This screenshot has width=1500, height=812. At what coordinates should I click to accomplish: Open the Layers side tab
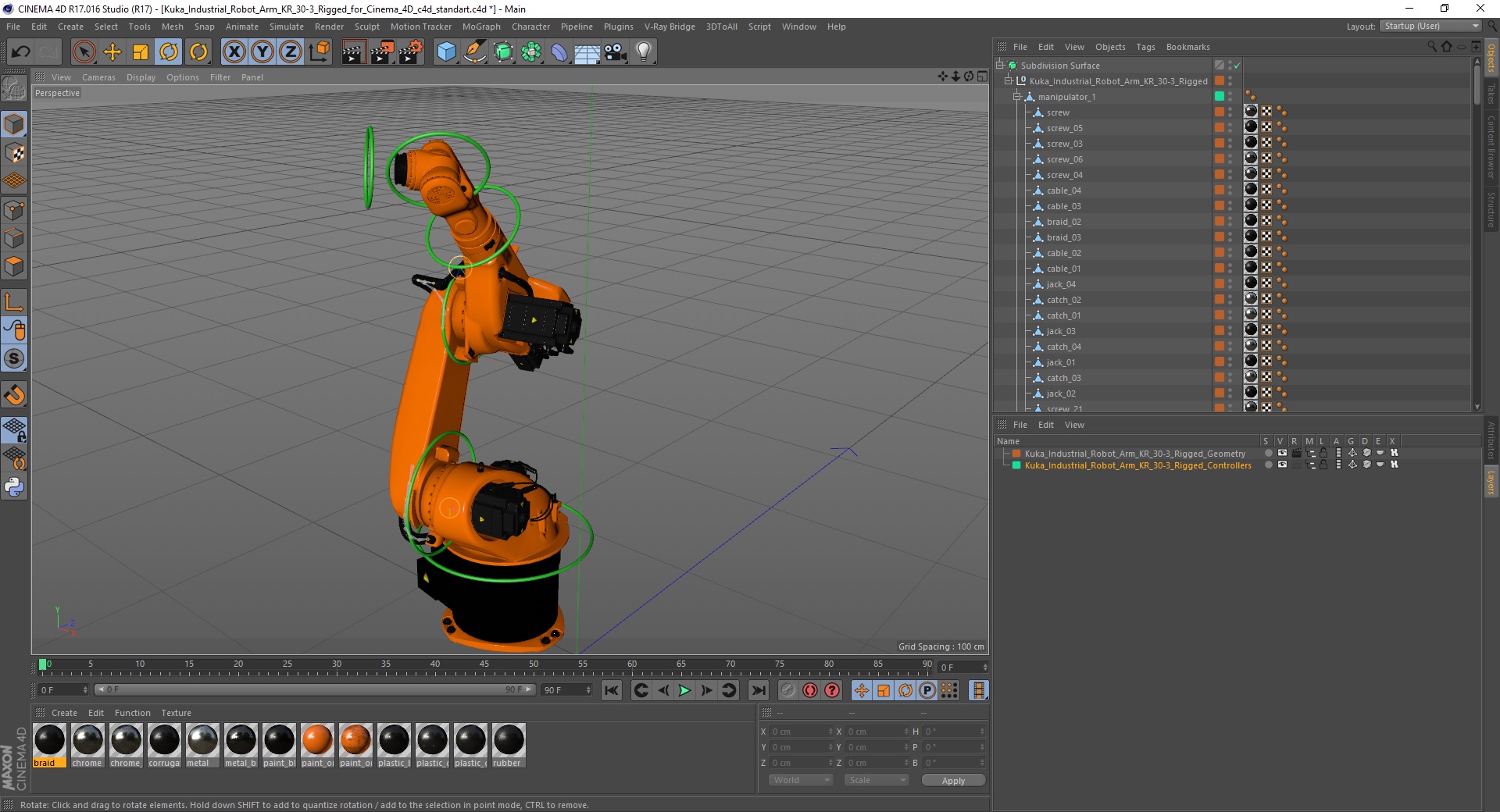(1491, 482)
